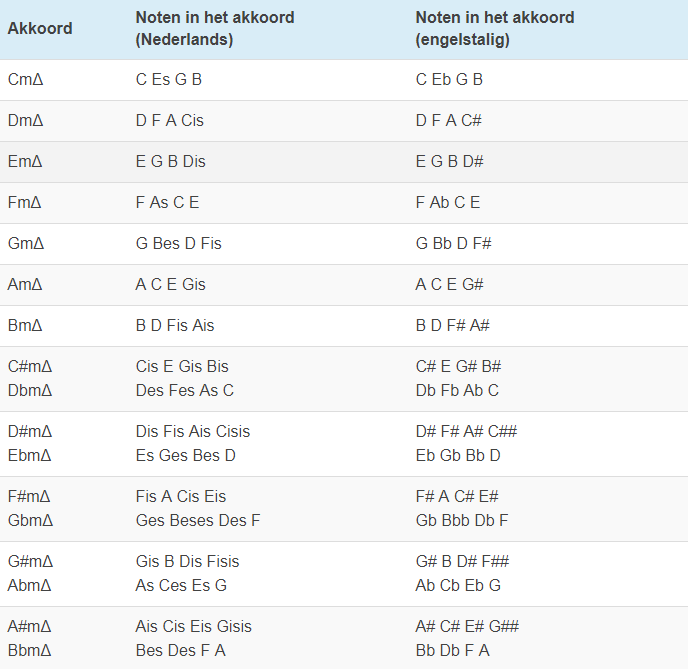Viewport: 688px width, 669px height.
Task: Click the English notes "G# B D# F##"
Action: click(462, 562)
